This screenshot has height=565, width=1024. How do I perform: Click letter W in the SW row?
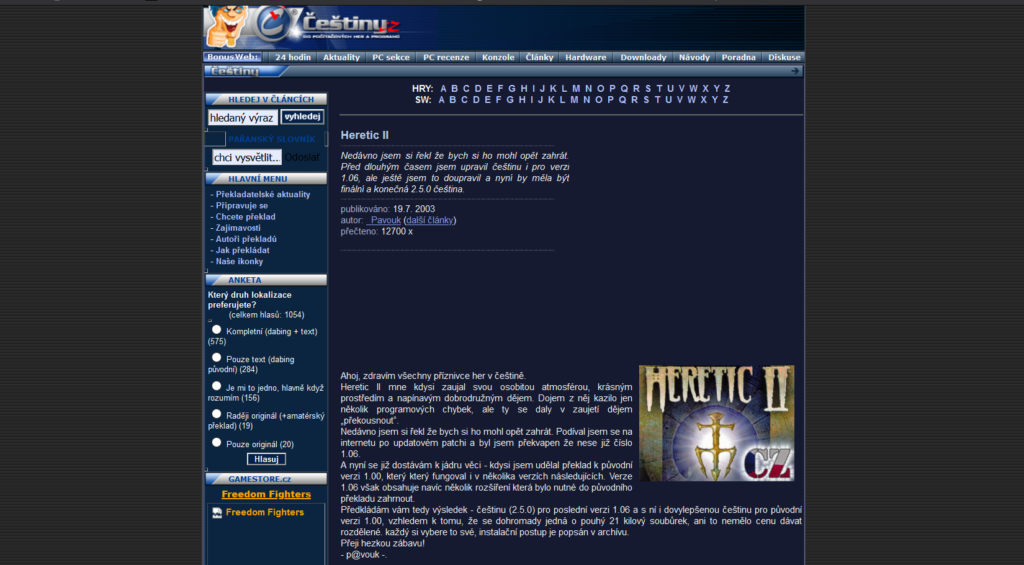(692, 100)
